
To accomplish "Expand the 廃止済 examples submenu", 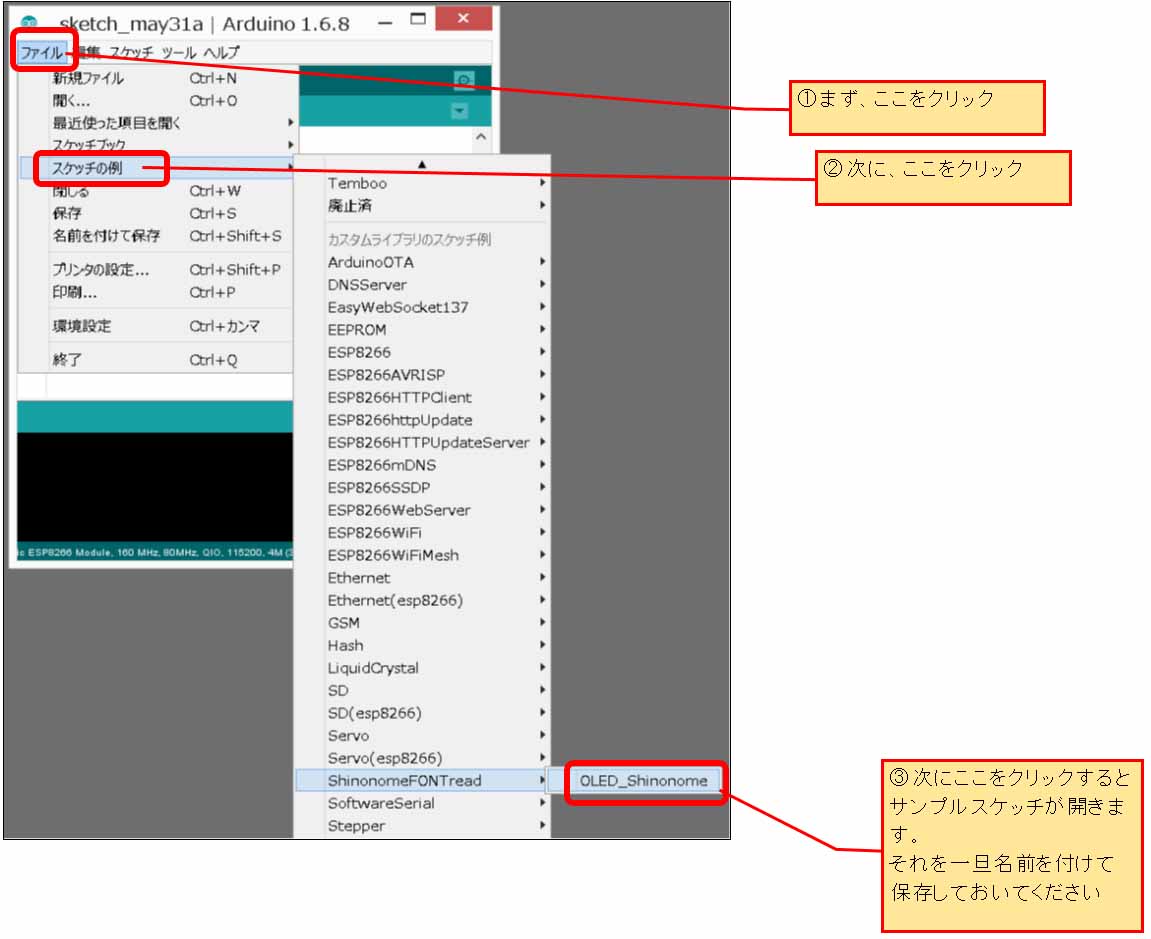I will [x=422, y=206].
